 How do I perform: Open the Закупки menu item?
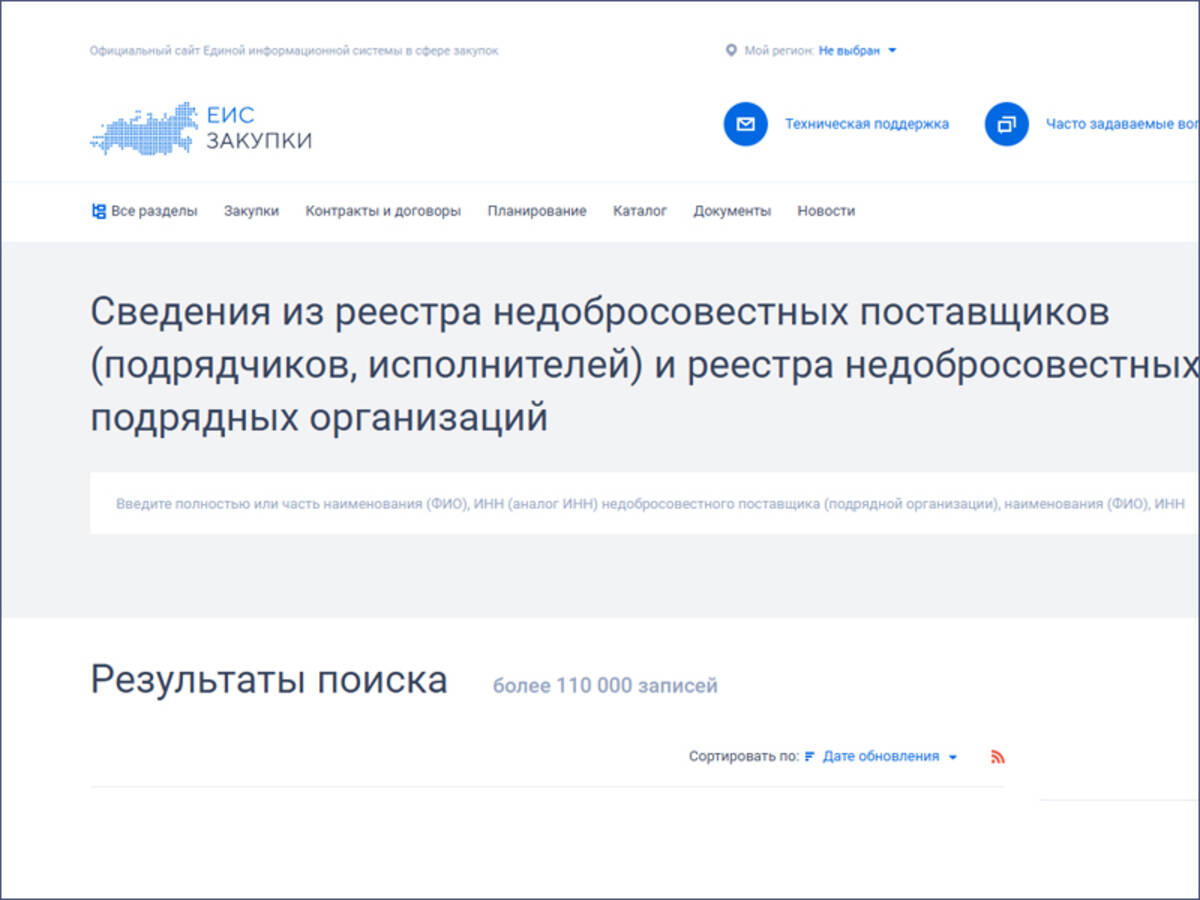point(251,211)
